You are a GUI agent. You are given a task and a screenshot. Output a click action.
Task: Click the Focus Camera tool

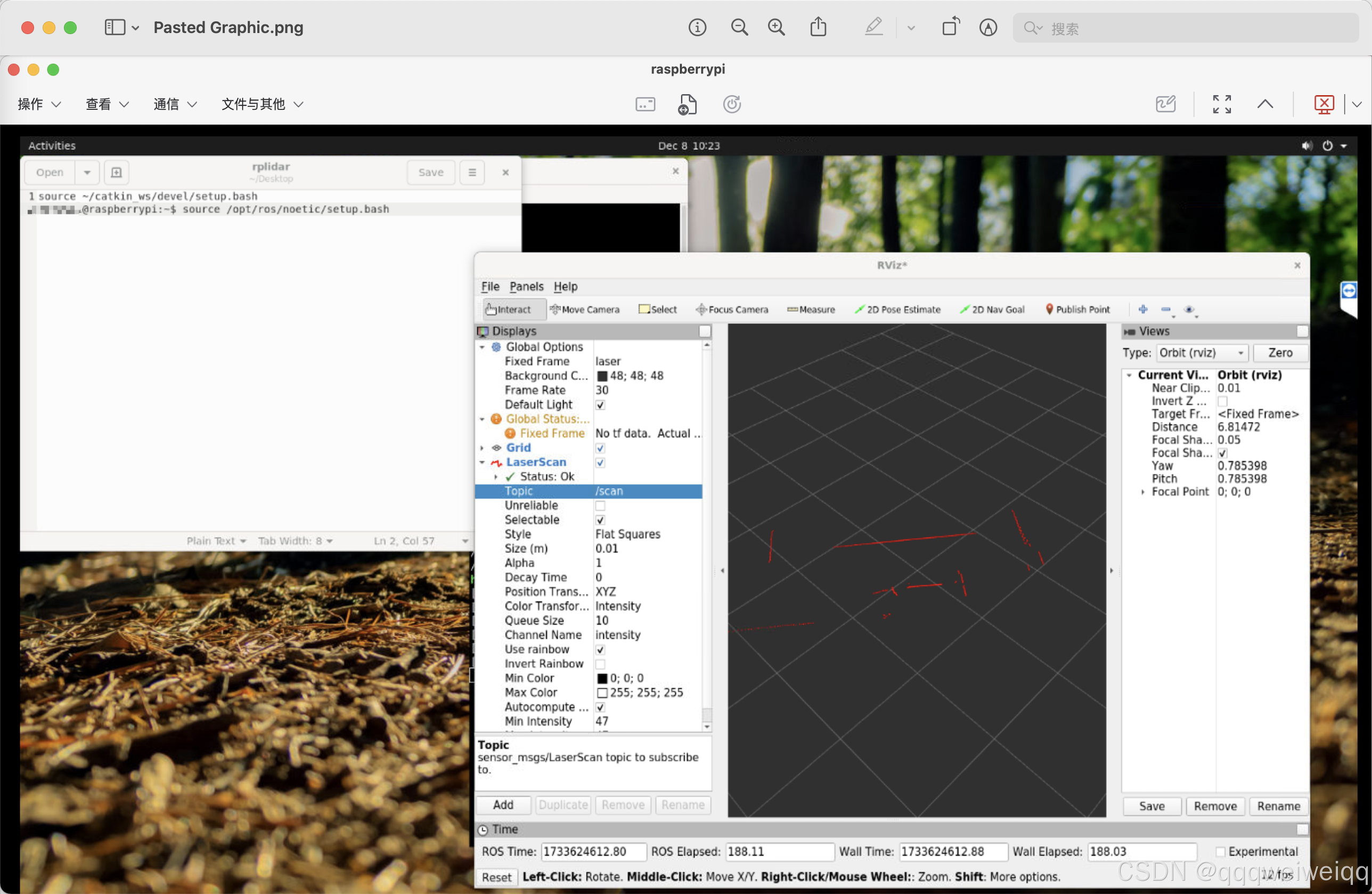click(732, 309)
